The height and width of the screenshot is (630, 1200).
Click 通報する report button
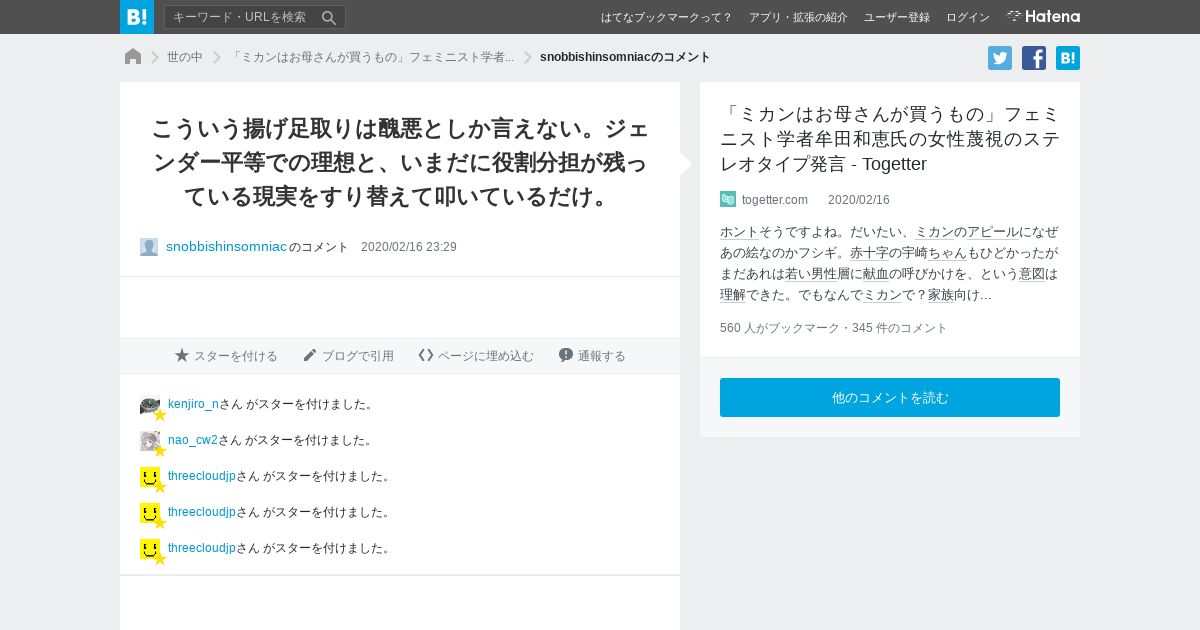(x=592, y=356)
